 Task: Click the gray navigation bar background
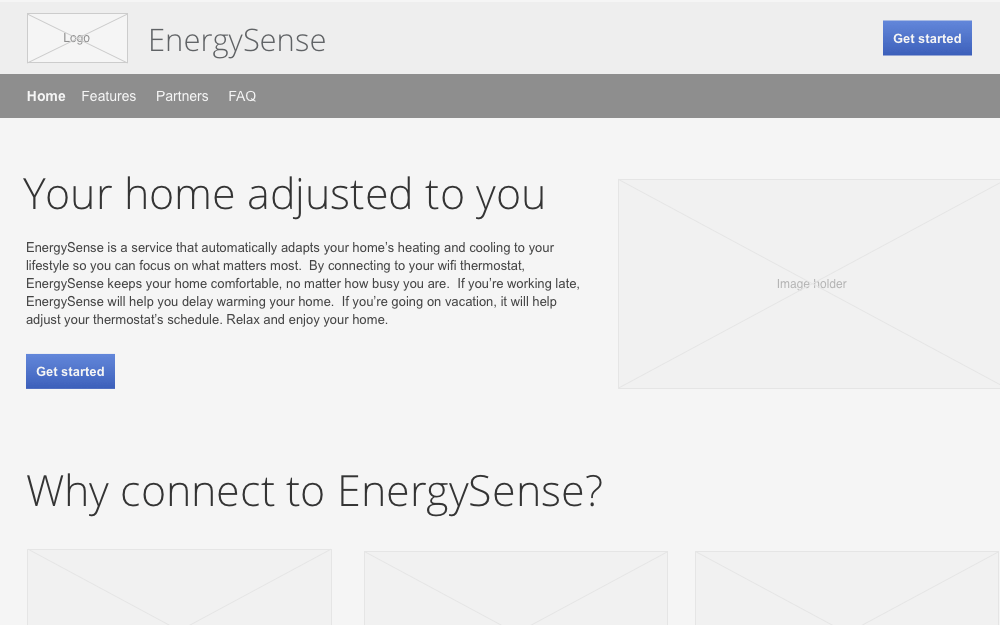[600, 96]
